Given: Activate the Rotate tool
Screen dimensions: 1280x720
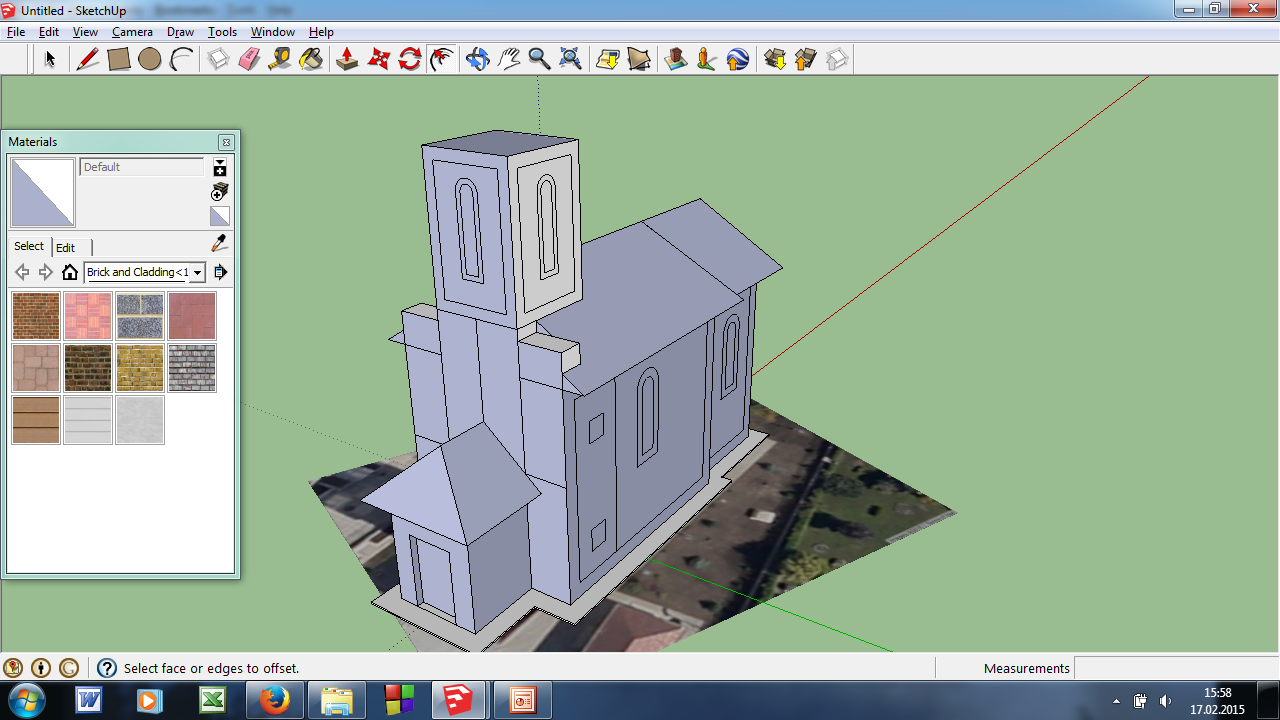Looking at the screenshot, I should 409,60.
